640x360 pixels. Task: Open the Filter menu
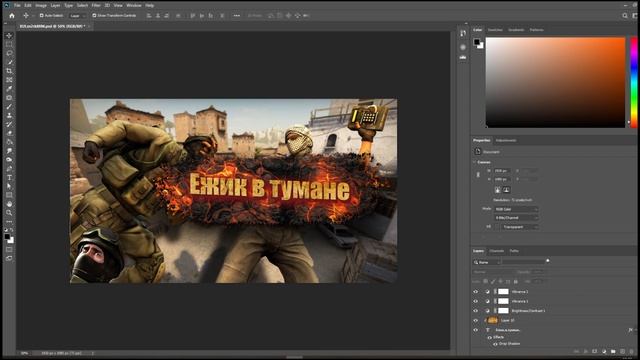point(96,5)
